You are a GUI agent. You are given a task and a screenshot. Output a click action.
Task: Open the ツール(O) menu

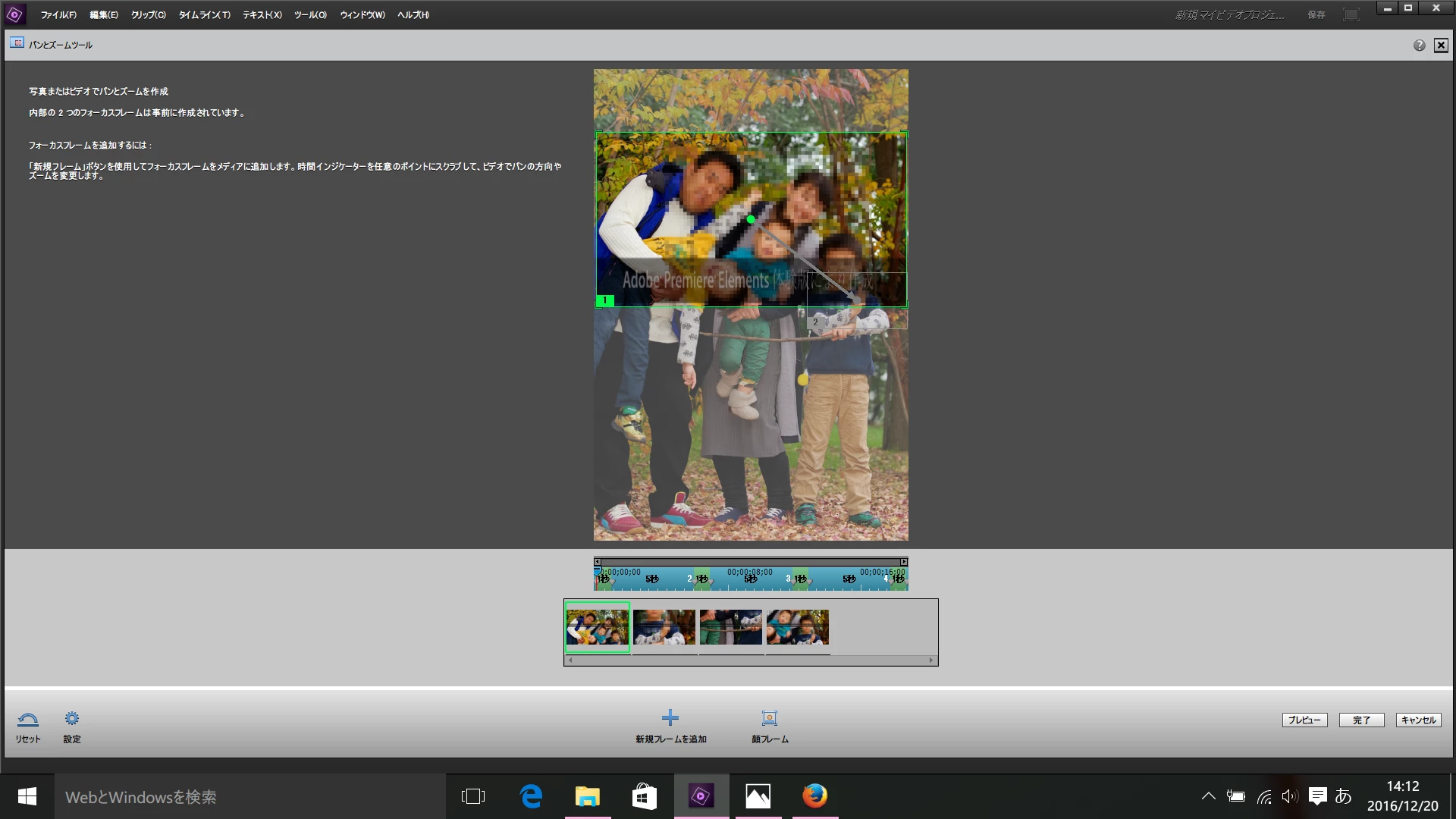[310, 15]
